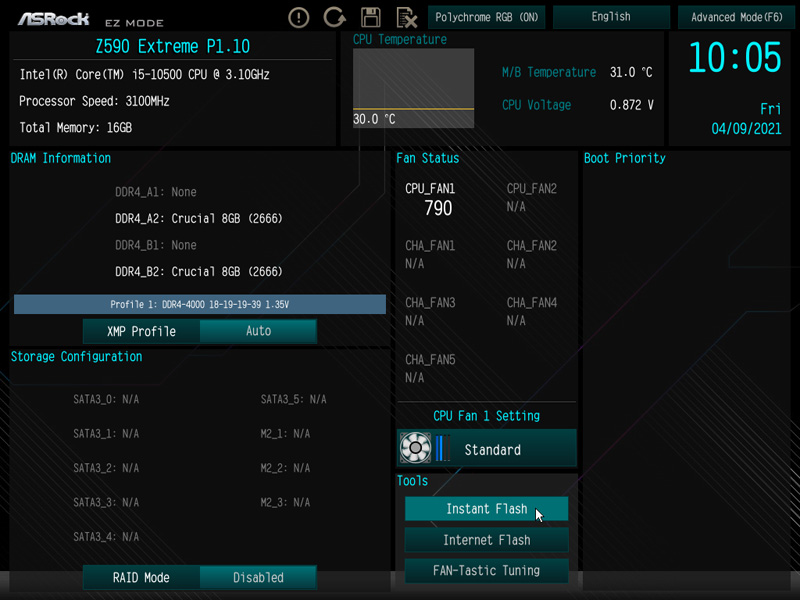This screenshot has width=800, height=600.
Task: Click the date 04/09/2021
Action: 746,129
